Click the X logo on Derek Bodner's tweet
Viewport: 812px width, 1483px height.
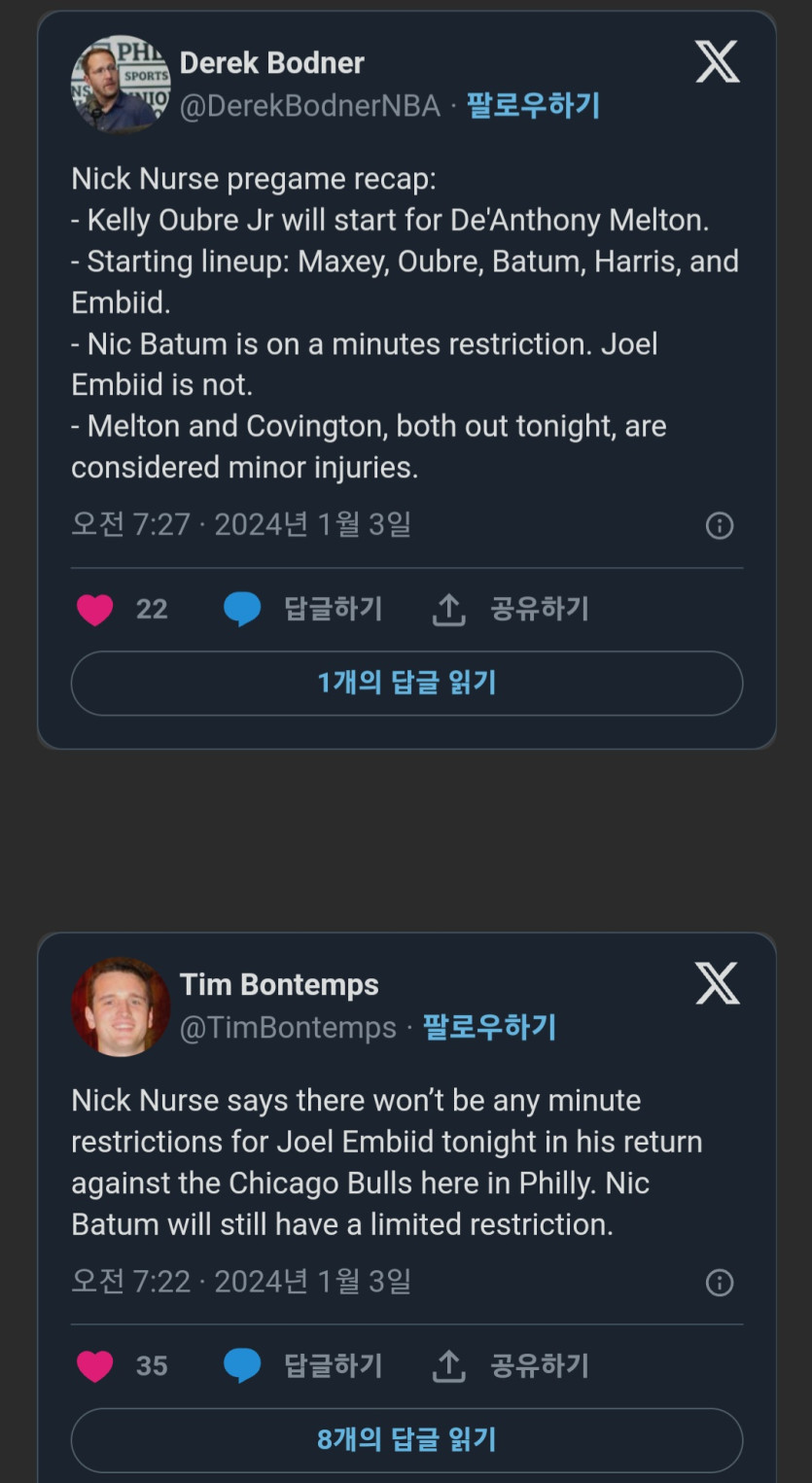[x=718, y=63]
